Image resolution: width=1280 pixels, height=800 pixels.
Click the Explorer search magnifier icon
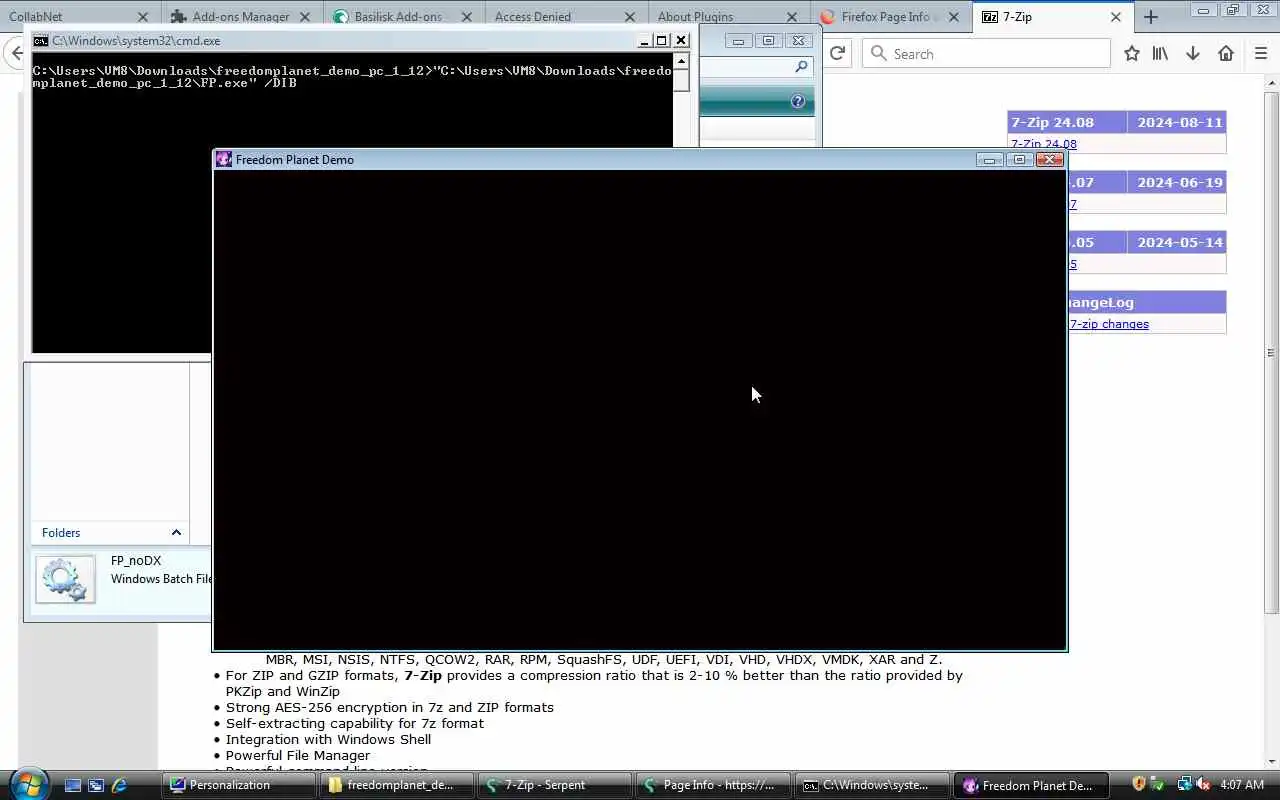[801, 67]
